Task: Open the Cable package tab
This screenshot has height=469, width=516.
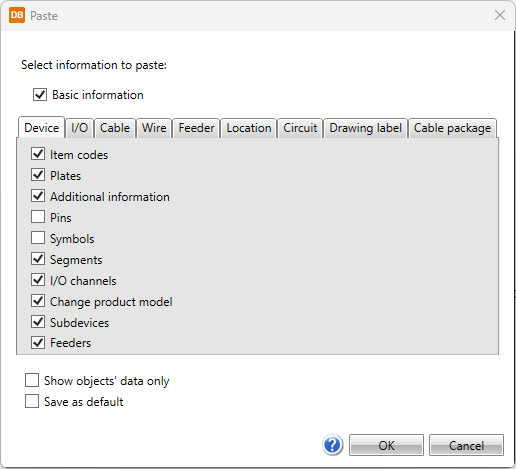Action: point(452,128)
